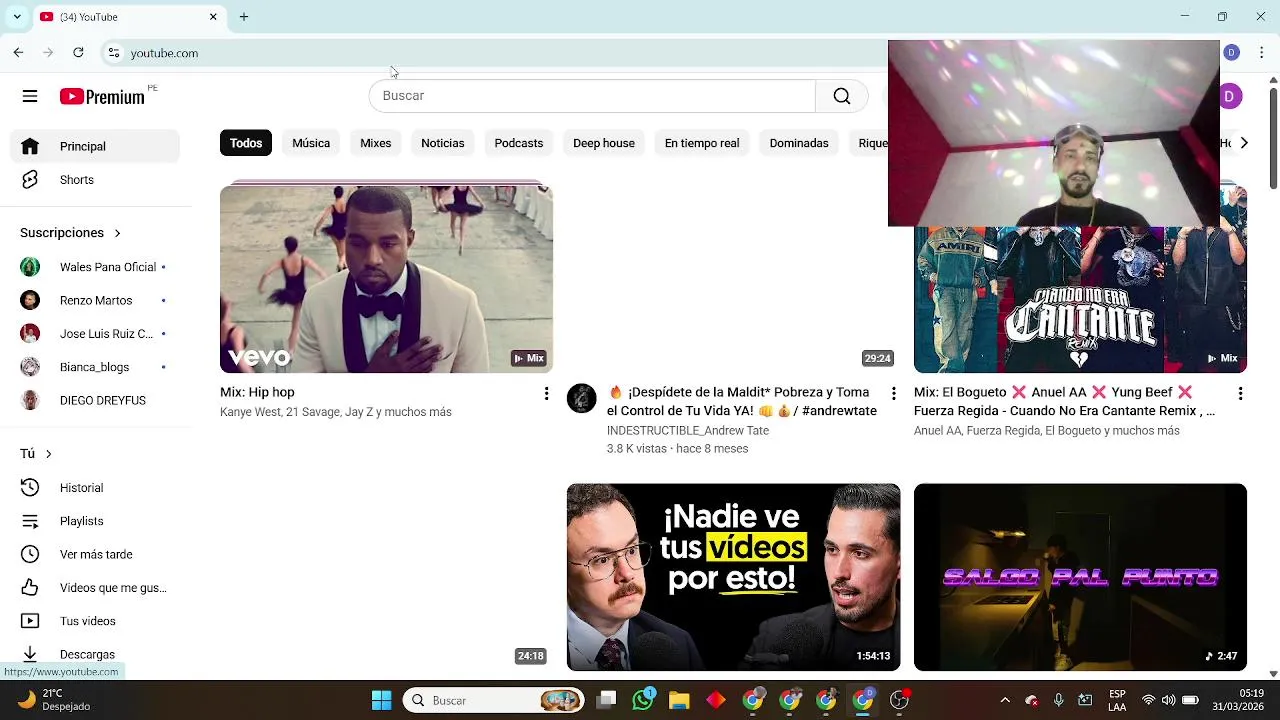
Task: Open DIEGO DREYFUS subscription avatar
Action: click(x=30, y=400)
